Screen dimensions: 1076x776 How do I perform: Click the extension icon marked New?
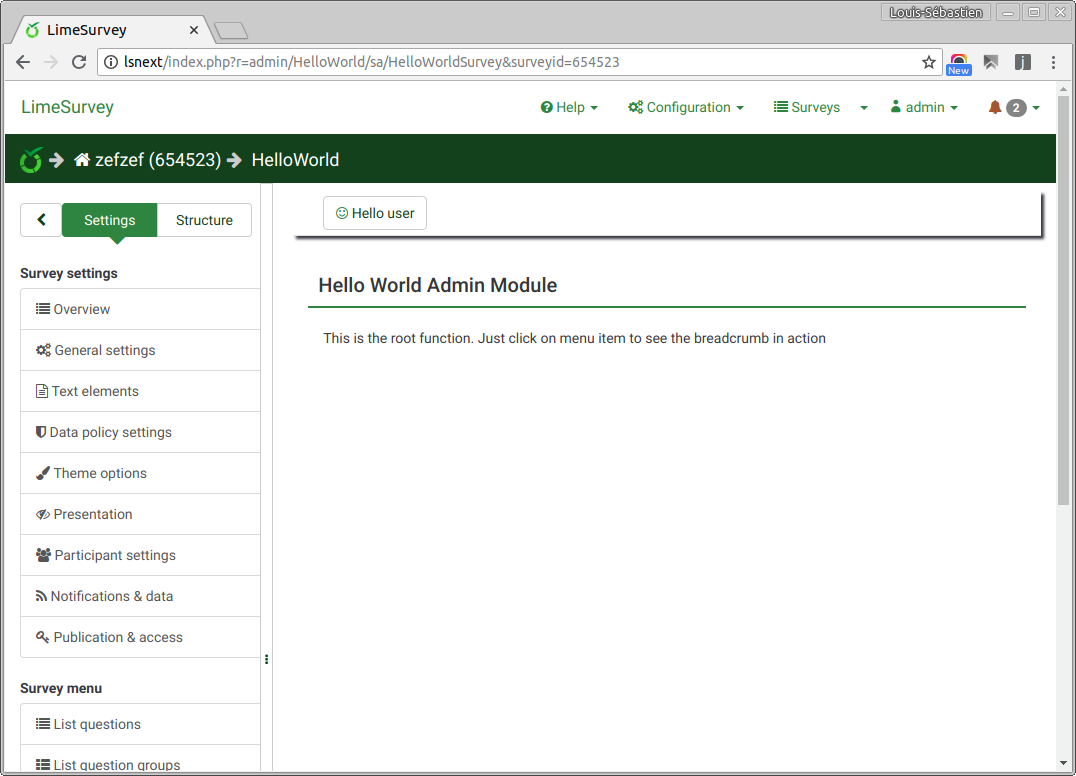[x=959, y=63]
